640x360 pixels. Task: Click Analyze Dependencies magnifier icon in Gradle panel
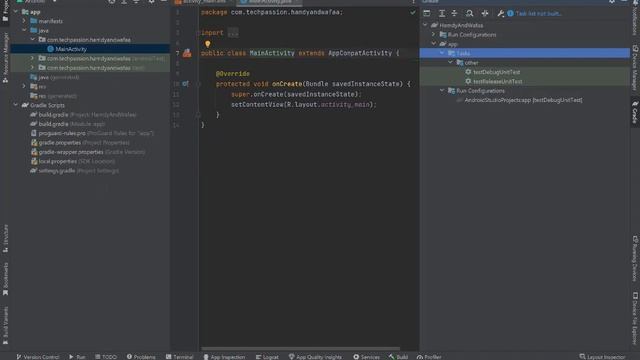point(469,13)
